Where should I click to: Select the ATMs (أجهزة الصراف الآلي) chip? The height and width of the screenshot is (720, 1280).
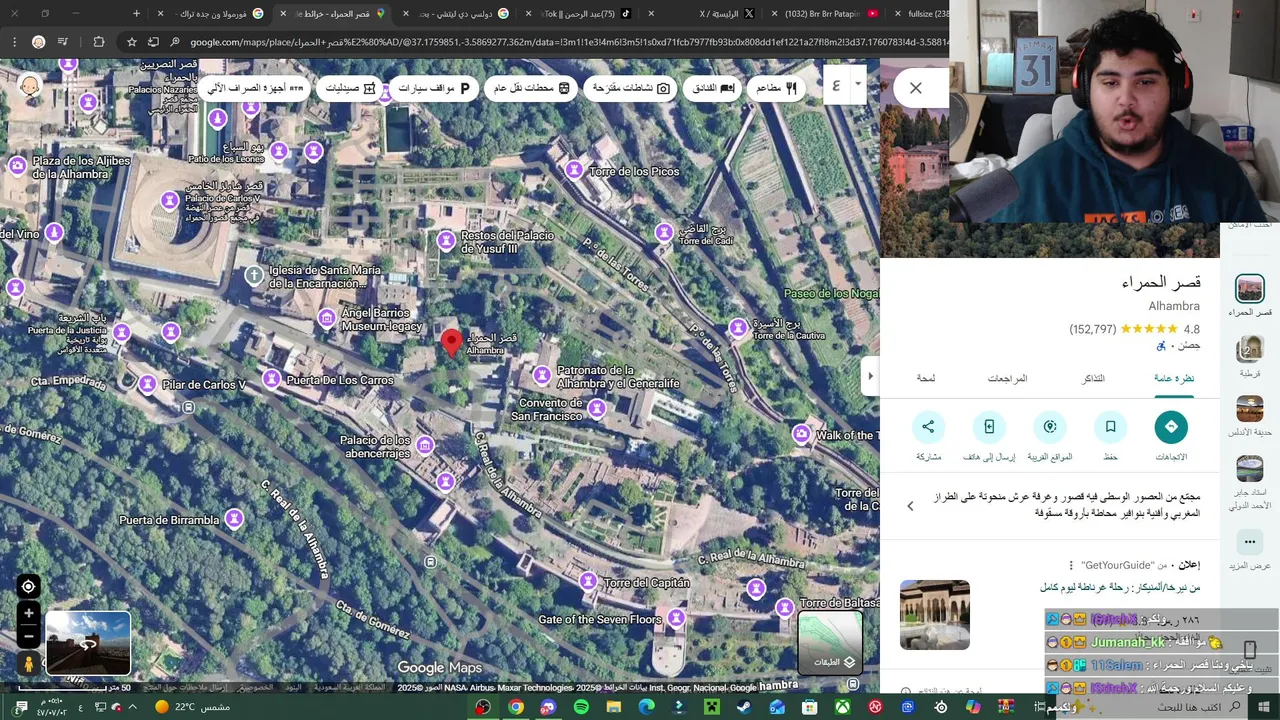pos(256,88)
